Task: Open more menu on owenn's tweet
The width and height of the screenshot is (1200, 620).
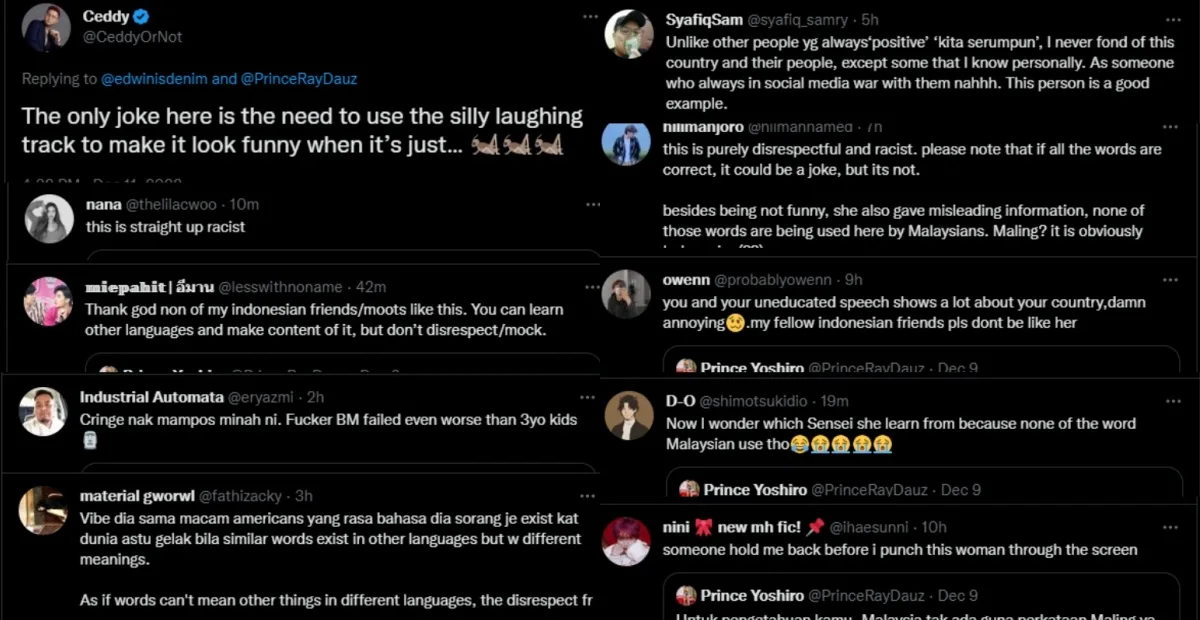Action: pyautogui.click(x=1171, y=280)
